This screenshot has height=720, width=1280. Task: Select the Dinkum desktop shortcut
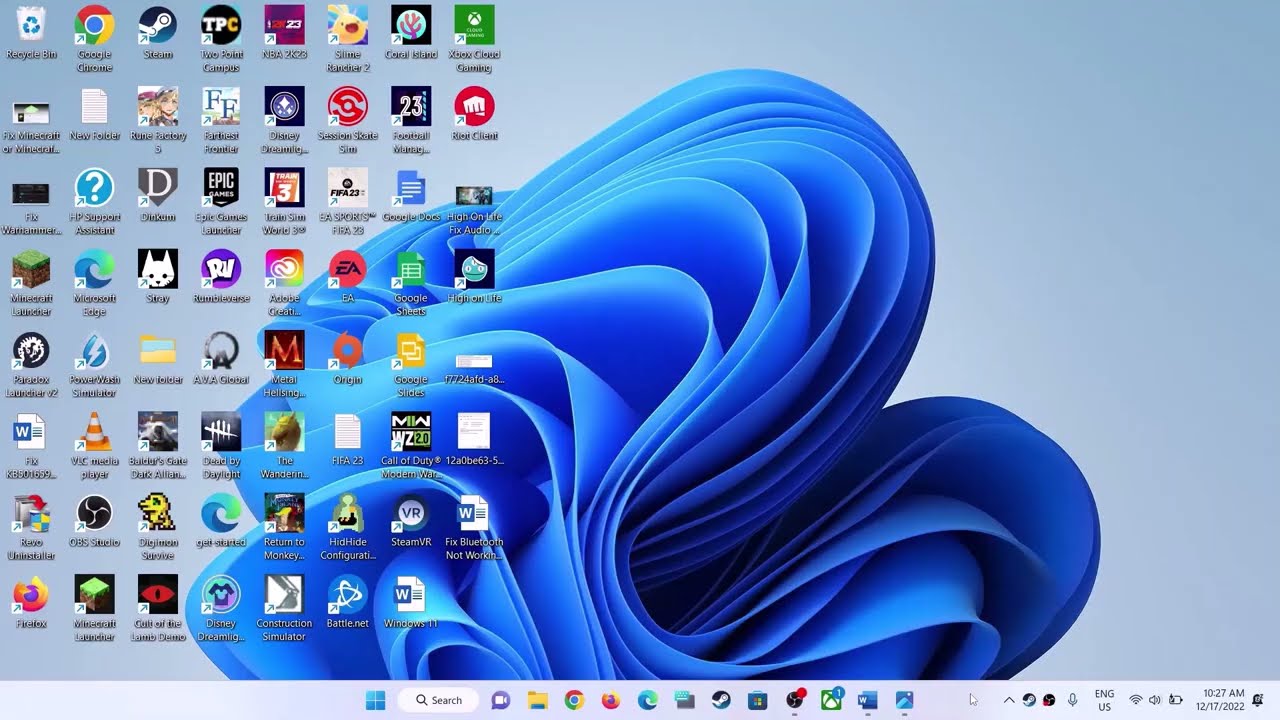pos(158,196)
